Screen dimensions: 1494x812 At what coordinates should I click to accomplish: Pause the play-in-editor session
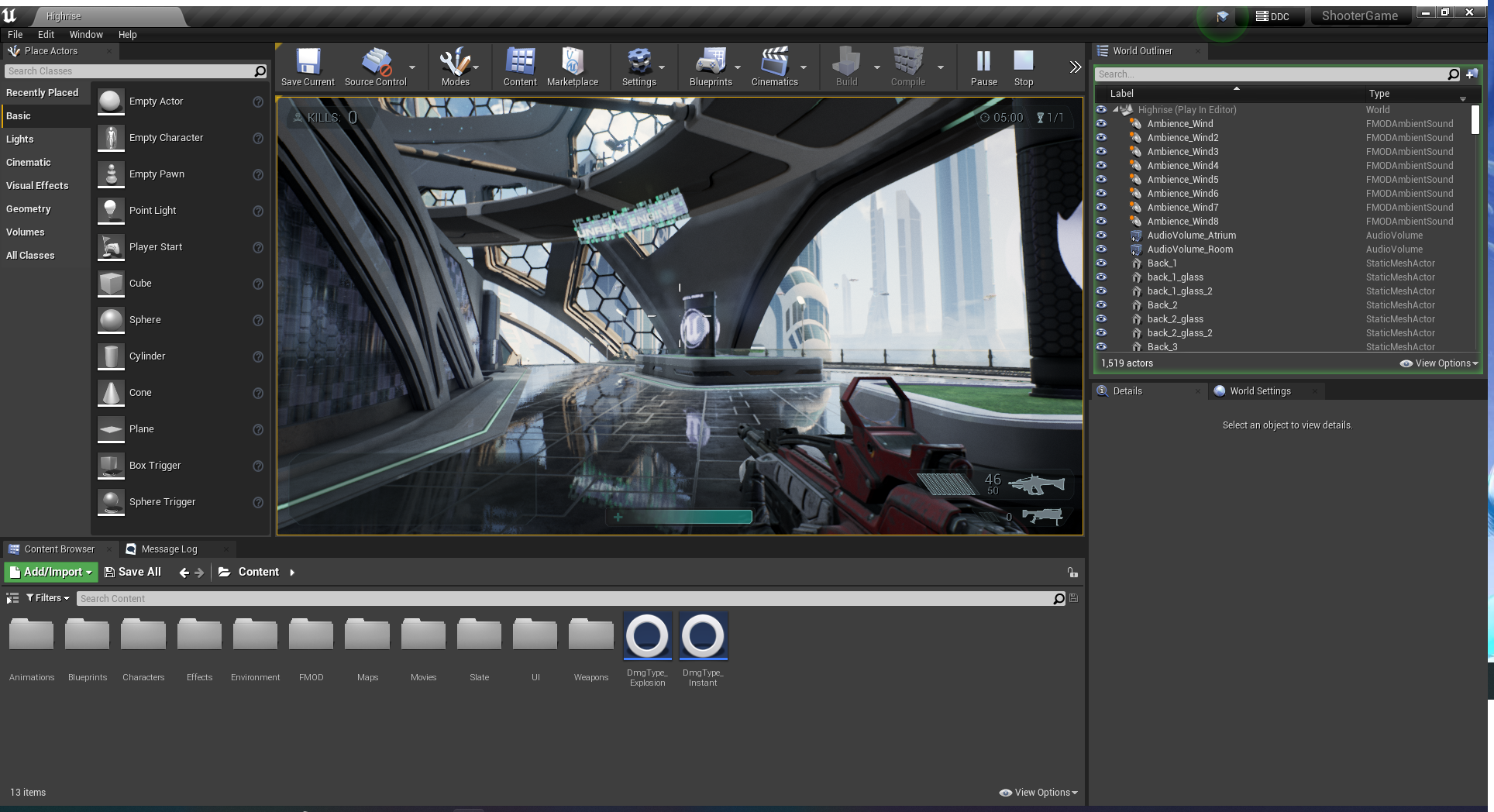tap(983, 61)
